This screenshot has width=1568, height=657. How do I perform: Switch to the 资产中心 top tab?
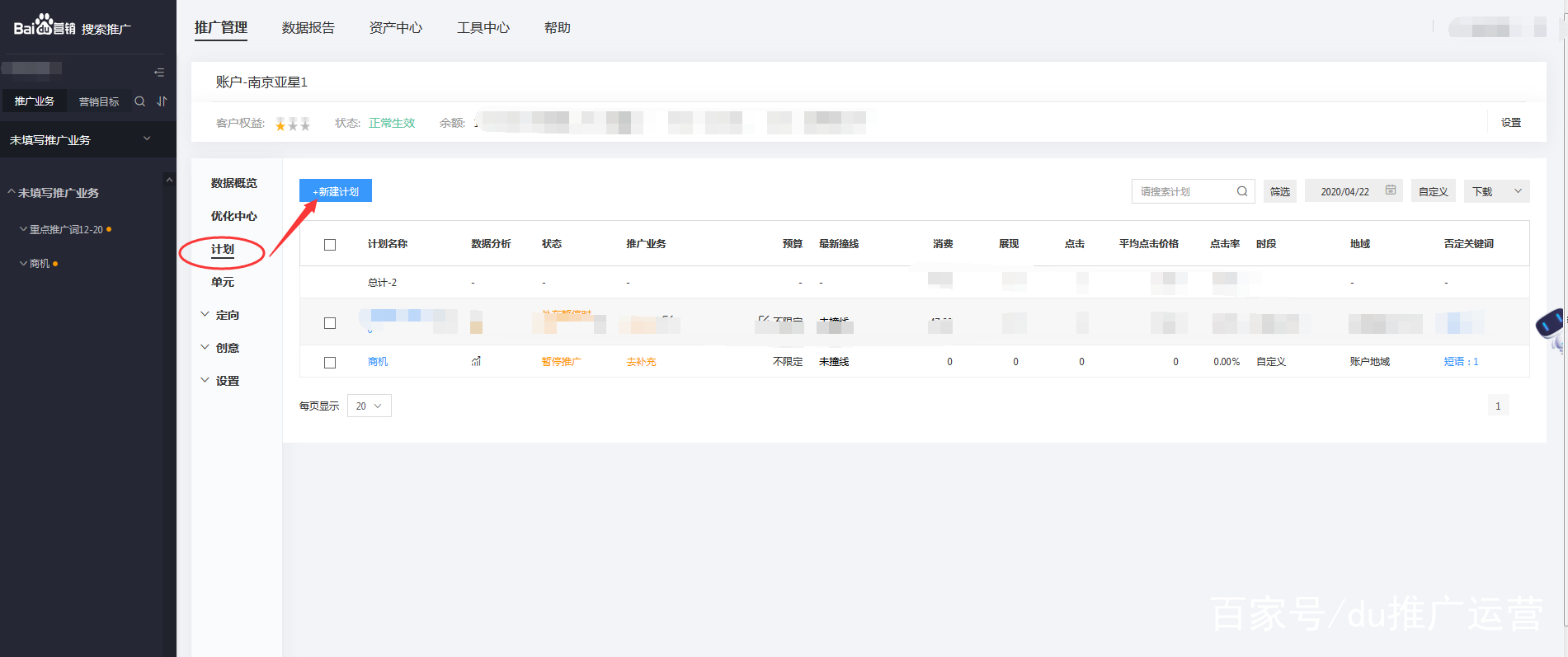tap(396, 28)
